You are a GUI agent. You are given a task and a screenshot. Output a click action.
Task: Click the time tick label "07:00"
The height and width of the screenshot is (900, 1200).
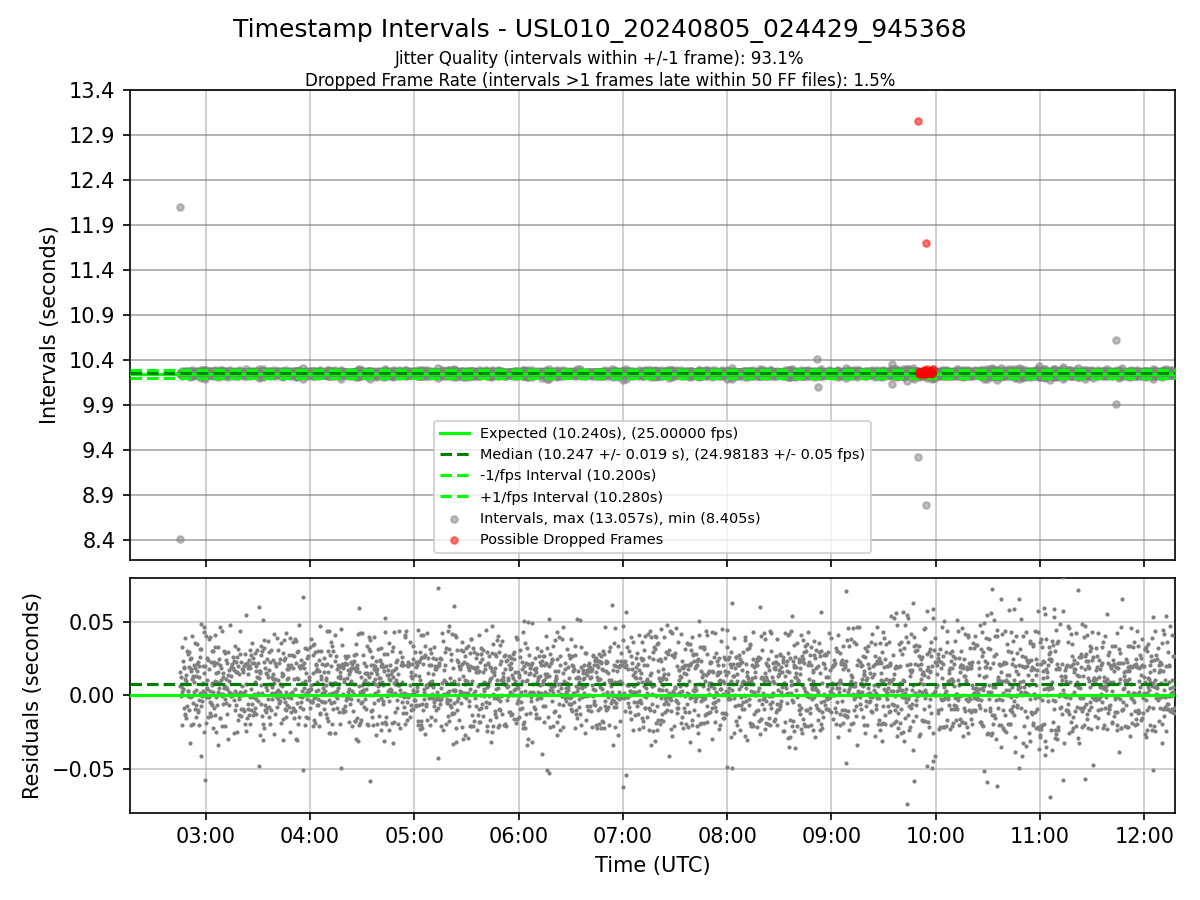623,834
